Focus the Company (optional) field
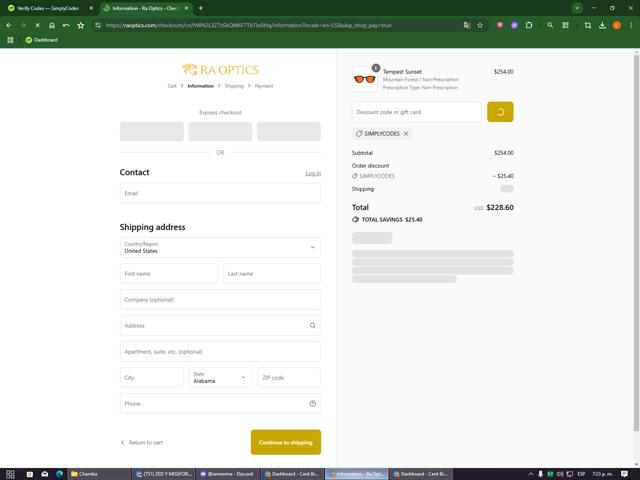Image resolution: width=640 pixels, height=480 pixels. 220,300
